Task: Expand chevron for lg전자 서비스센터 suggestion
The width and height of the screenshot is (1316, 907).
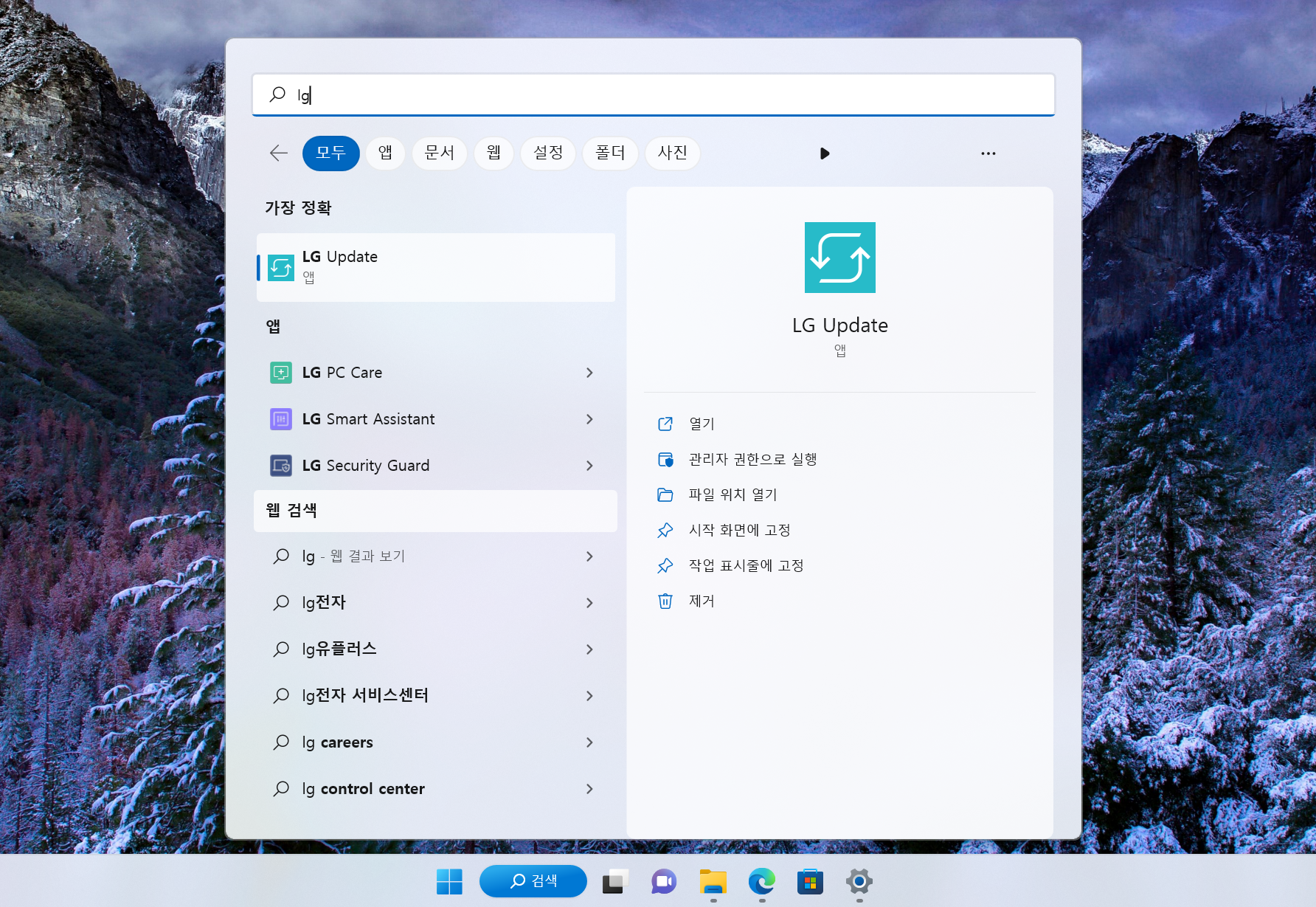Action: click(589, 696)
